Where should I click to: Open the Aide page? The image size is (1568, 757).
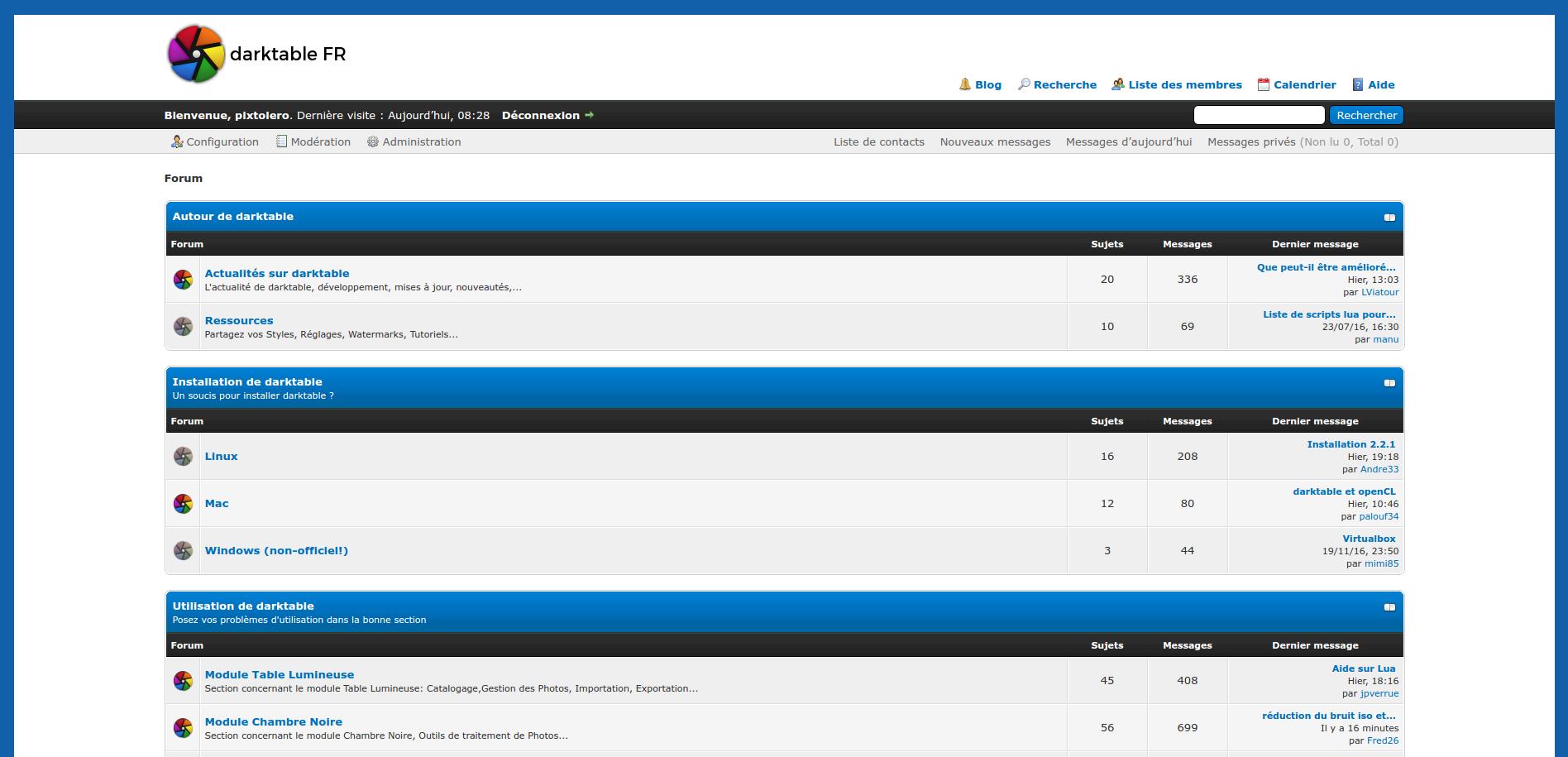point(1381,84)
